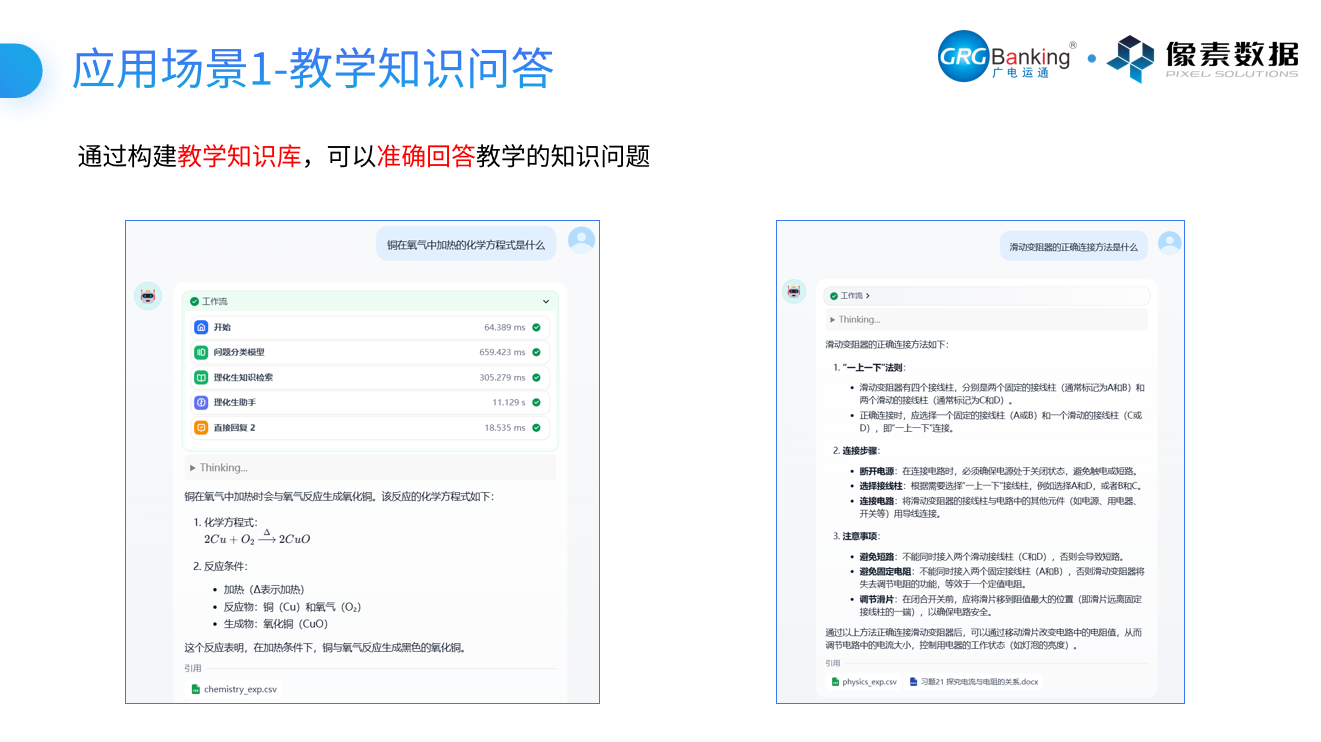The width and height of the screenshot is (1321, 742).
Task: Select the 理化生知识检索 workflow step row
Action: pos(370,377)
